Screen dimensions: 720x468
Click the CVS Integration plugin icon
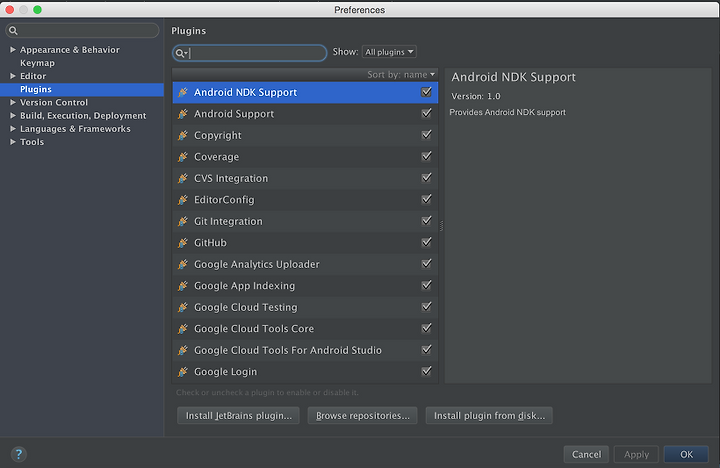tap(183, 178)
